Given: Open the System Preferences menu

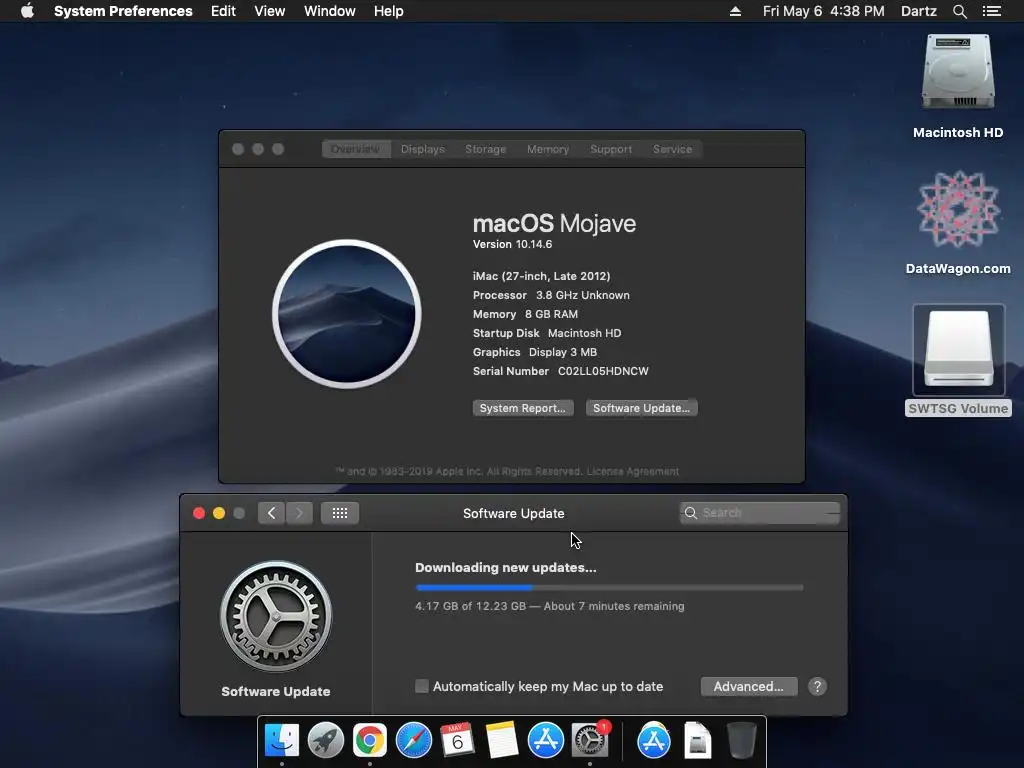Looking at the screenshot, I should (123, 11).
